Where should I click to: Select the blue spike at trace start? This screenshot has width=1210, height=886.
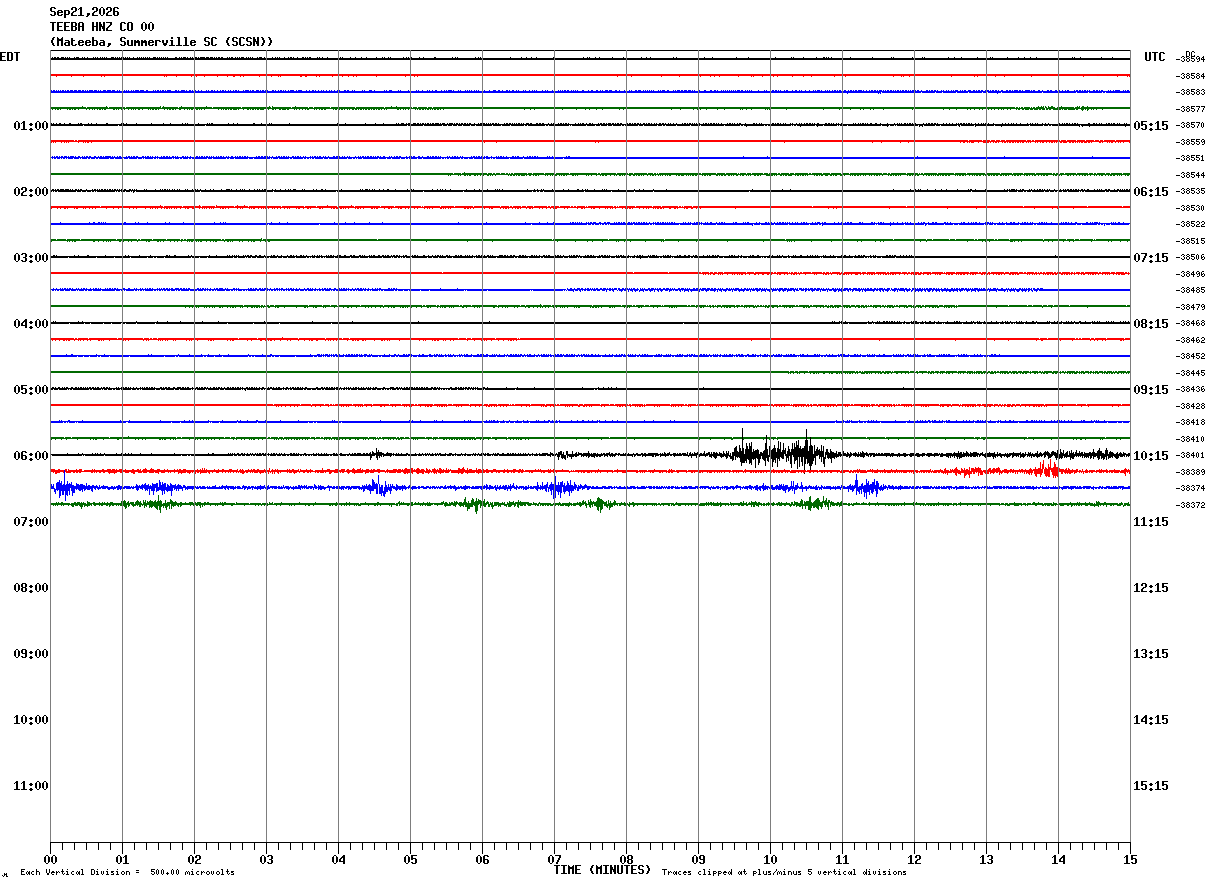pyautogui.click(x=64, y=487)
